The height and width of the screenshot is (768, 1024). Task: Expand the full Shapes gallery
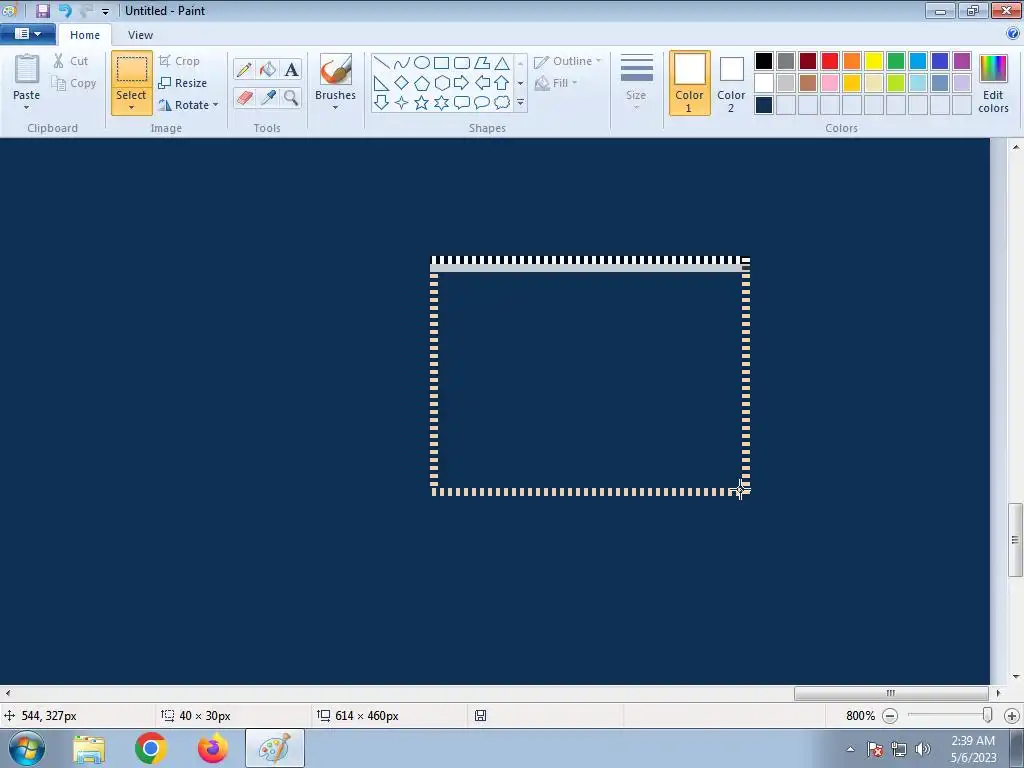(520, 103)
